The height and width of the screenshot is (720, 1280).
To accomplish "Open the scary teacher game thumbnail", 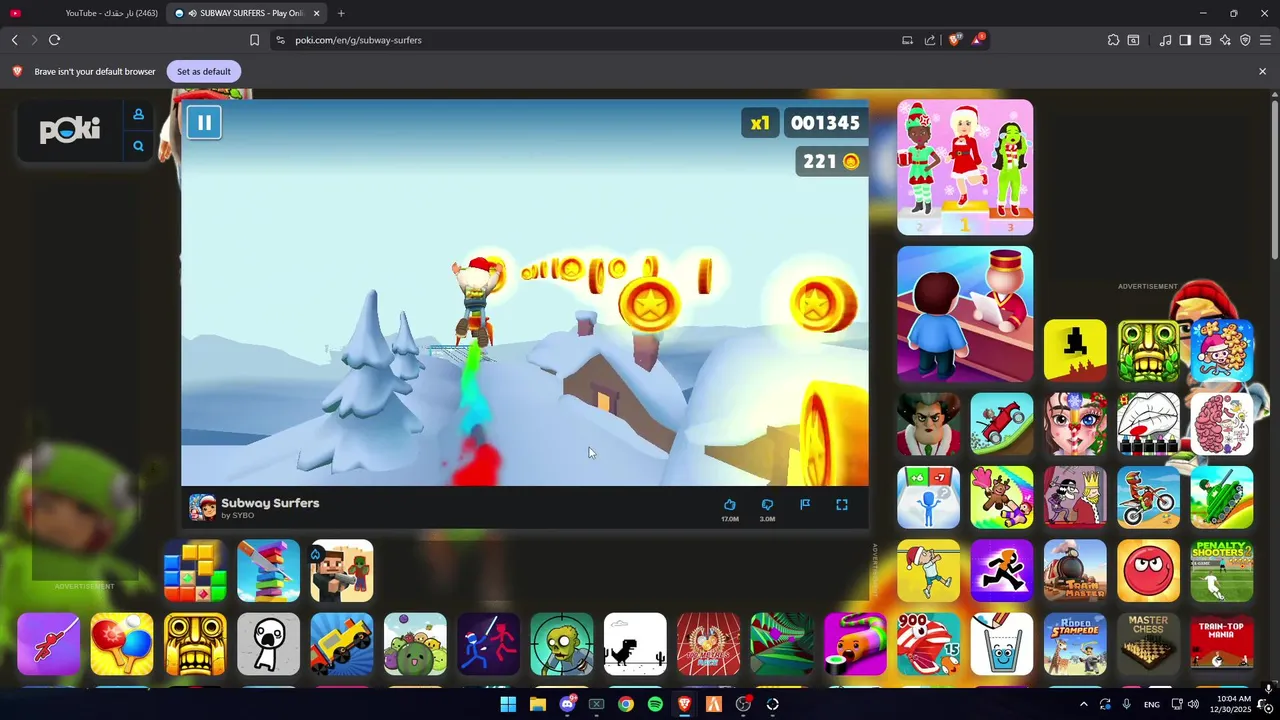I will click(x=928, y=424).
